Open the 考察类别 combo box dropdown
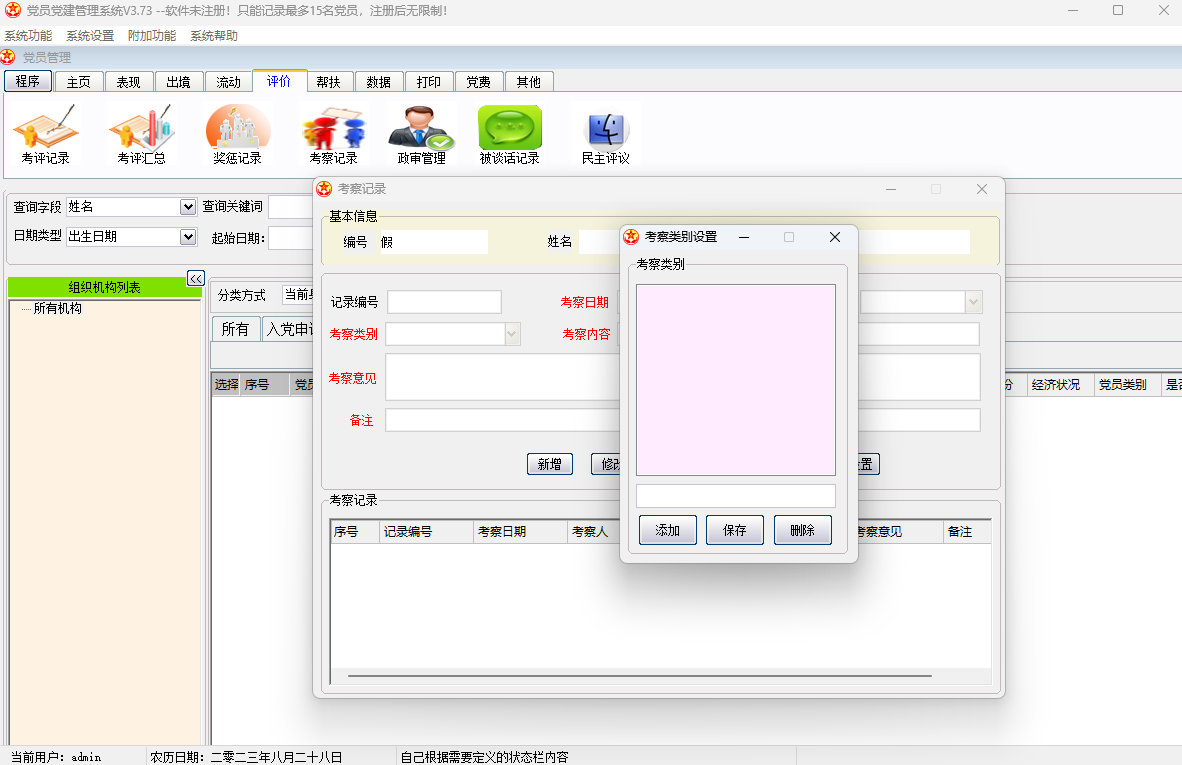The image size is (1182, 765). tap(513, 334)
